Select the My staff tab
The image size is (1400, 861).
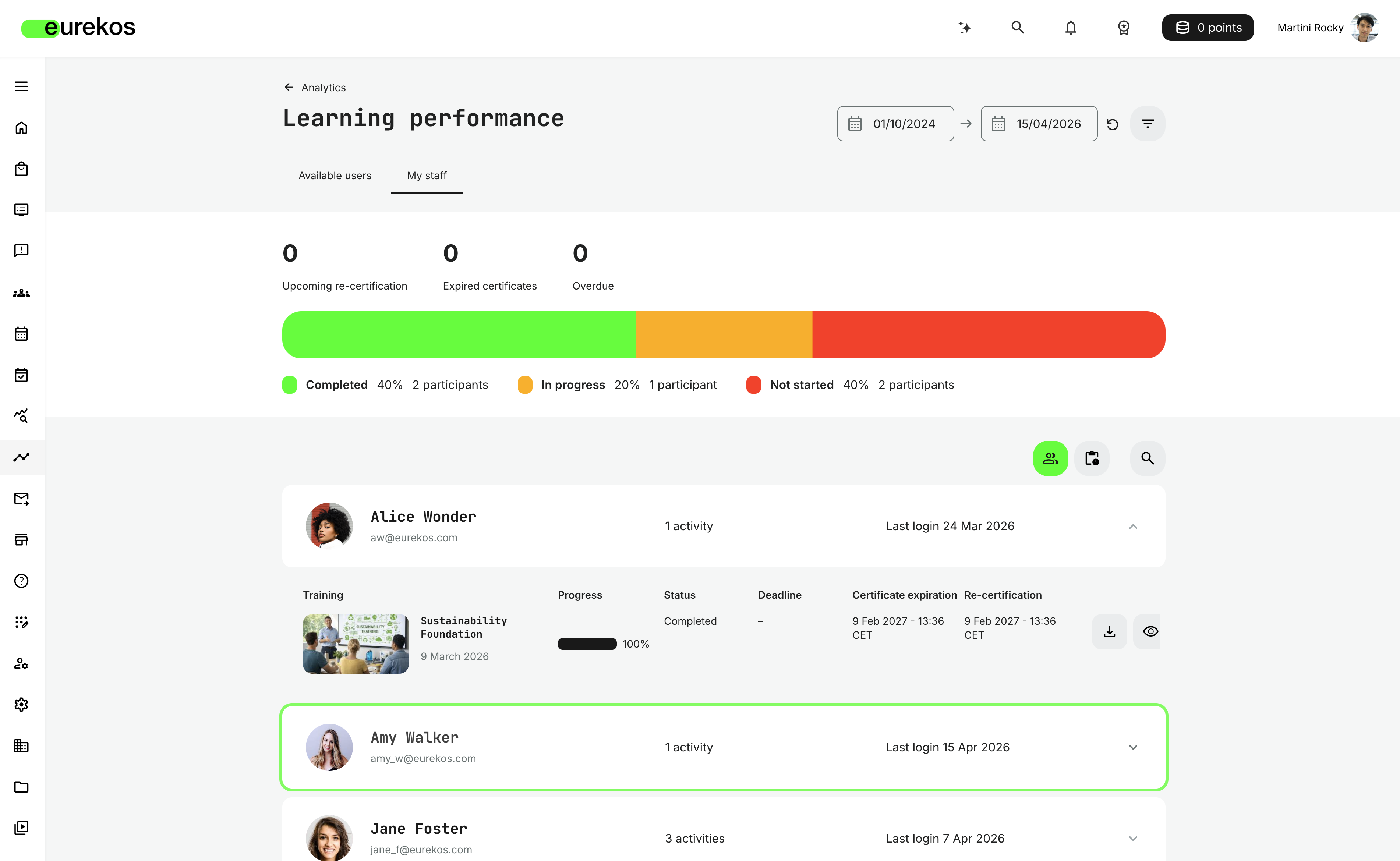click(427, 176)
